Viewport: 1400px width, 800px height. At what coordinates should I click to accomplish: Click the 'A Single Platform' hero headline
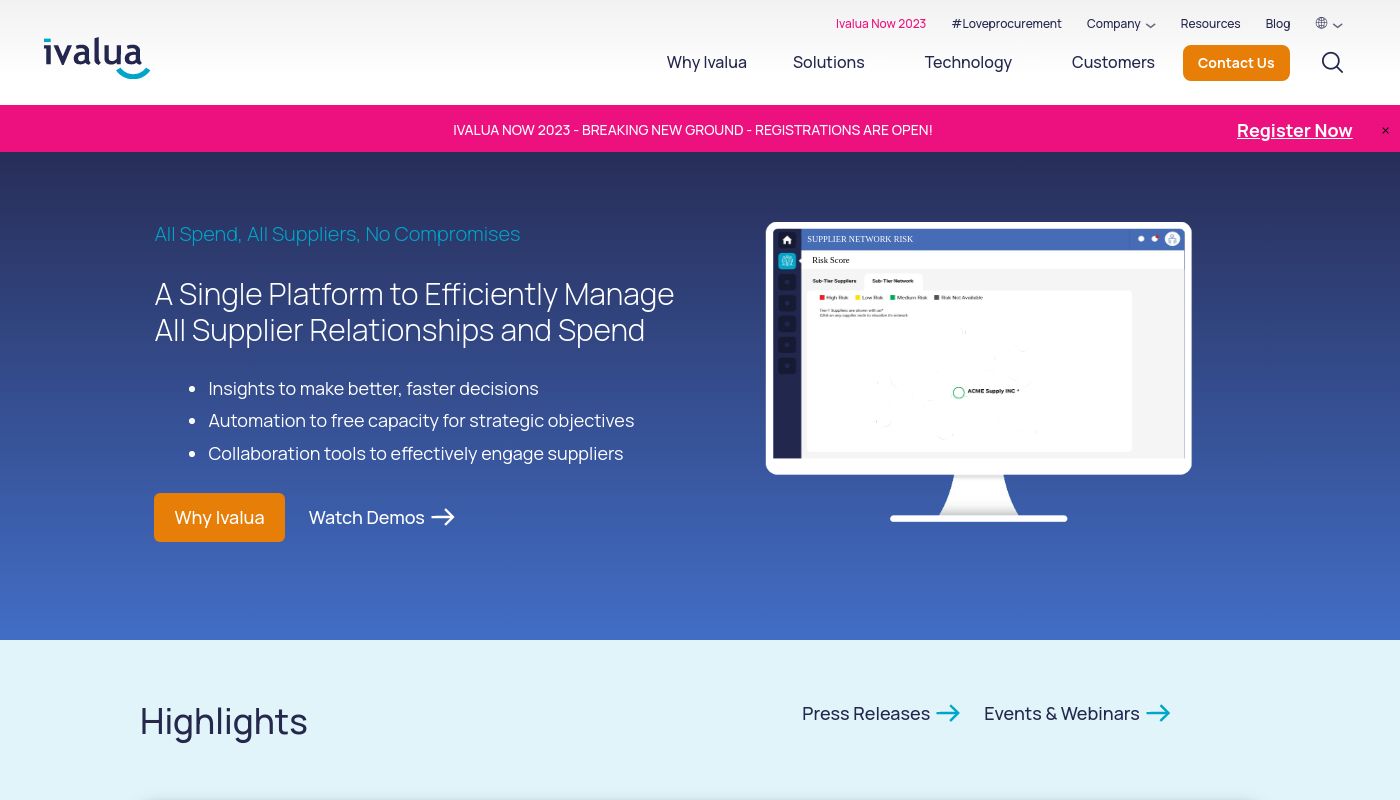414,312
